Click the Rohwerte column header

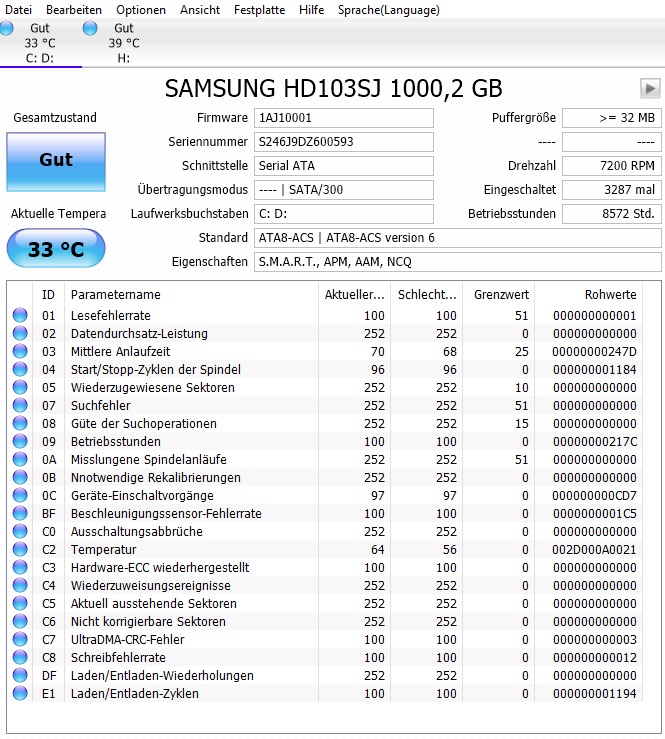pyautogui.click(x=588, y=295)
